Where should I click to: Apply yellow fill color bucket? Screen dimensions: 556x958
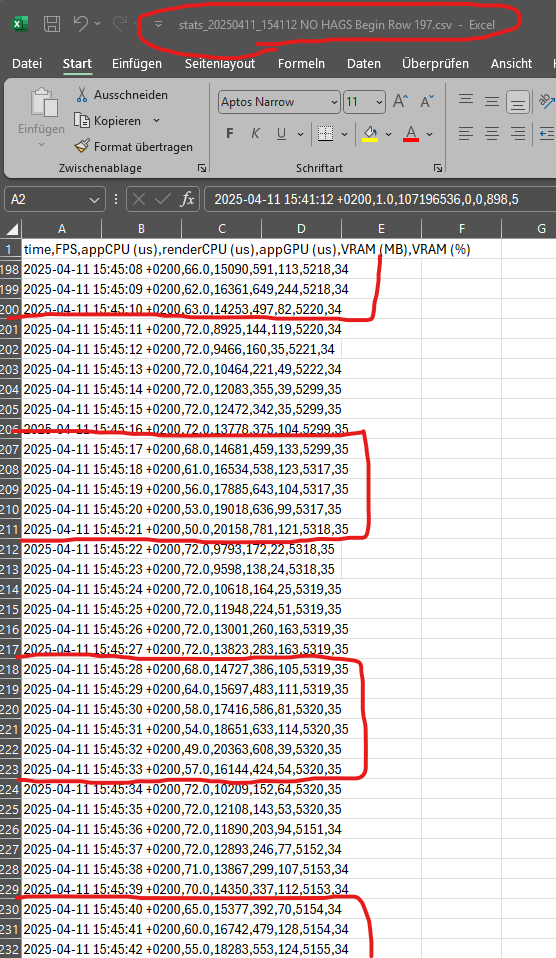(x=370, y=134)
